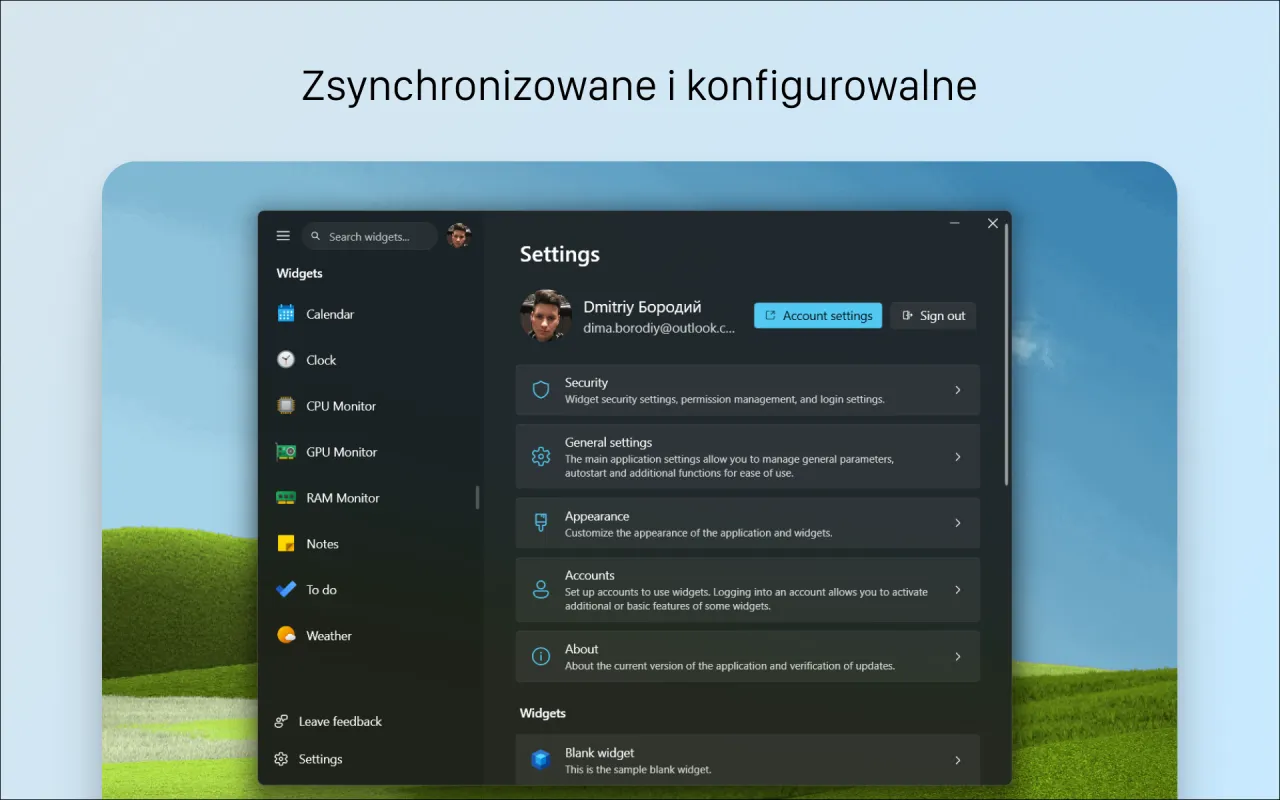This screenshot has width=1280, height=800.
Task: Open the Clock widget
Action: click(x=323, y=359)
